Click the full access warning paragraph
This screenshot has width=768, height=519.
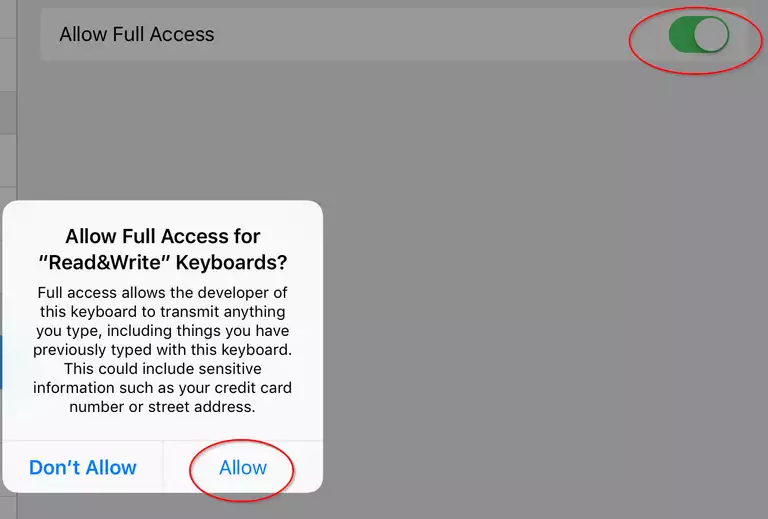(163, 350)
